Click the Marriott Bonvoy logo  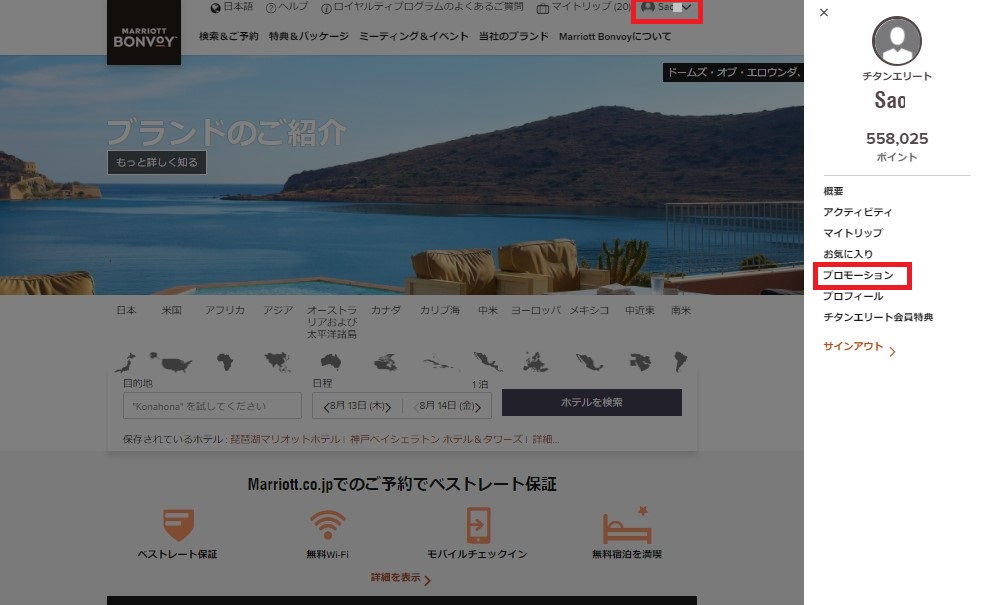(144, 32)
